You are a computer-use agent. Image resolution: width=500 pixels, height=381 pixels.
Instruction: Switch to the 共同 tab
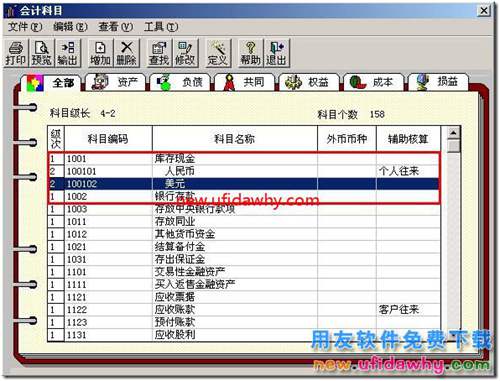point(244,82)
